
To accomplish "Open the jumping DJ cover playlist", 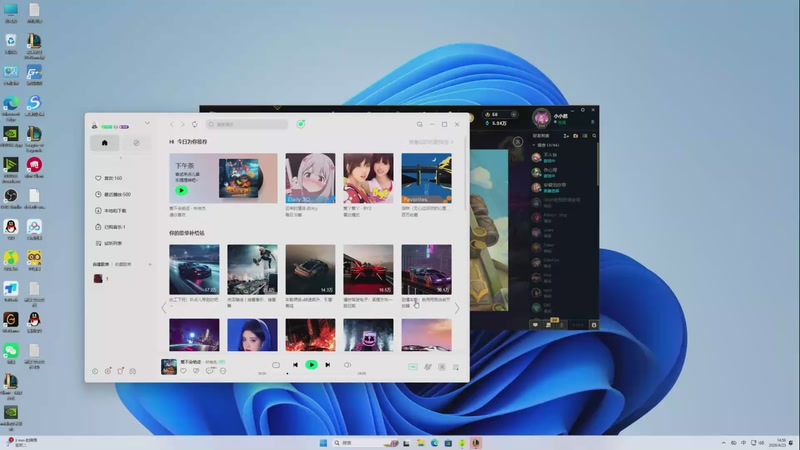I will pyautogui.click(x=253, y=269).
